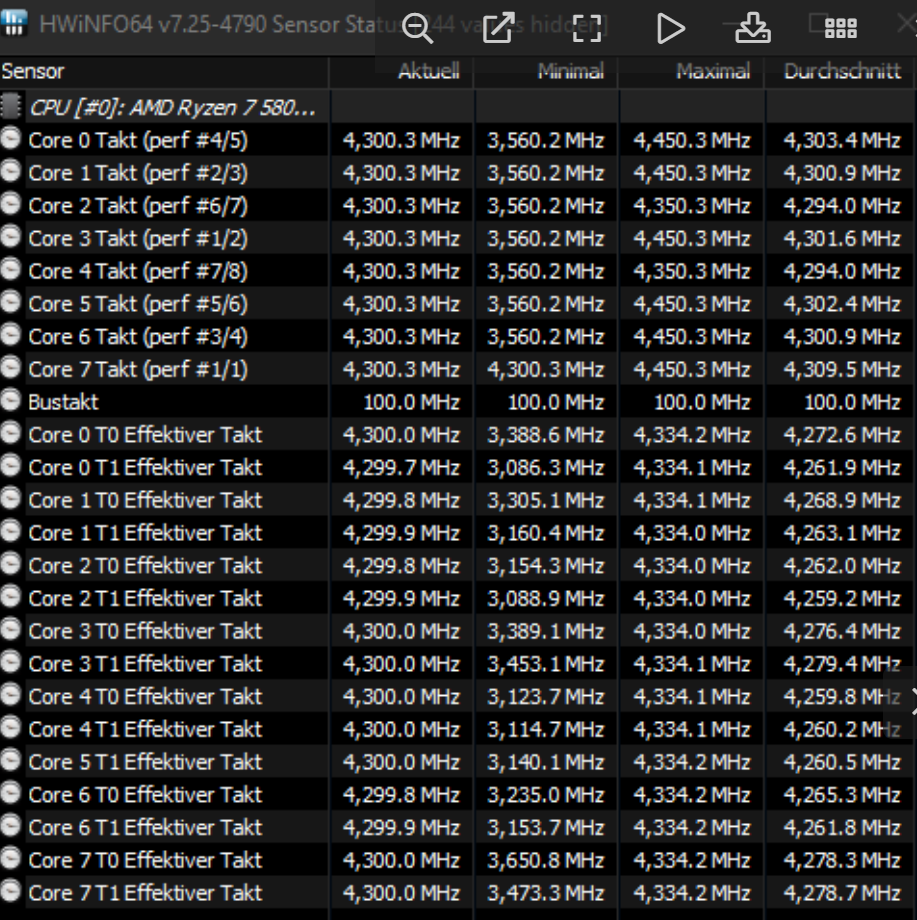Select row Core 6 Takt (perf #3/4)
Screen dimensions: 917x920
[458, 337]
